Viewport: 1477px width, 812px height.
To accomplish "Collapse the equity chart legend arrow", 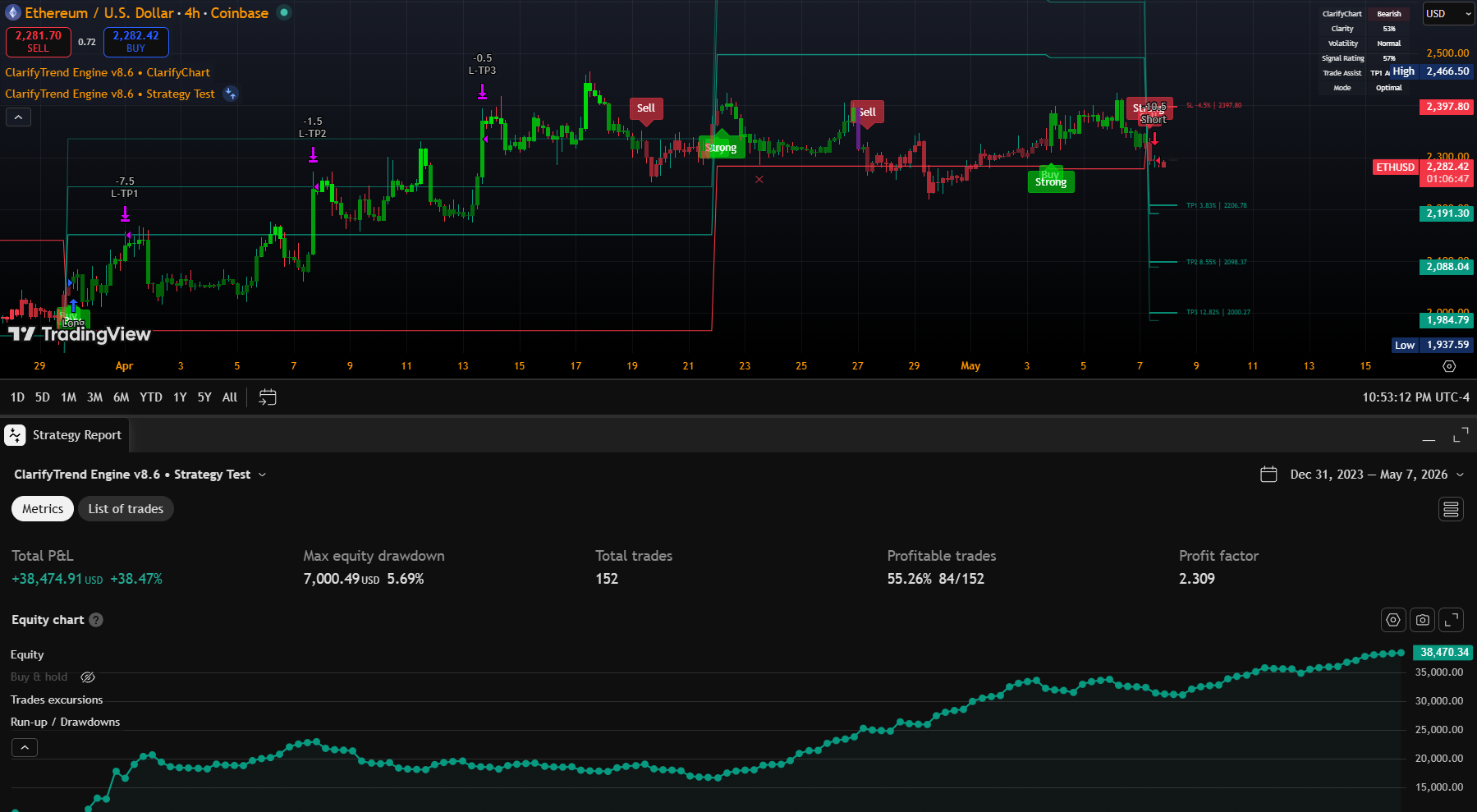I will coord(25,748).
